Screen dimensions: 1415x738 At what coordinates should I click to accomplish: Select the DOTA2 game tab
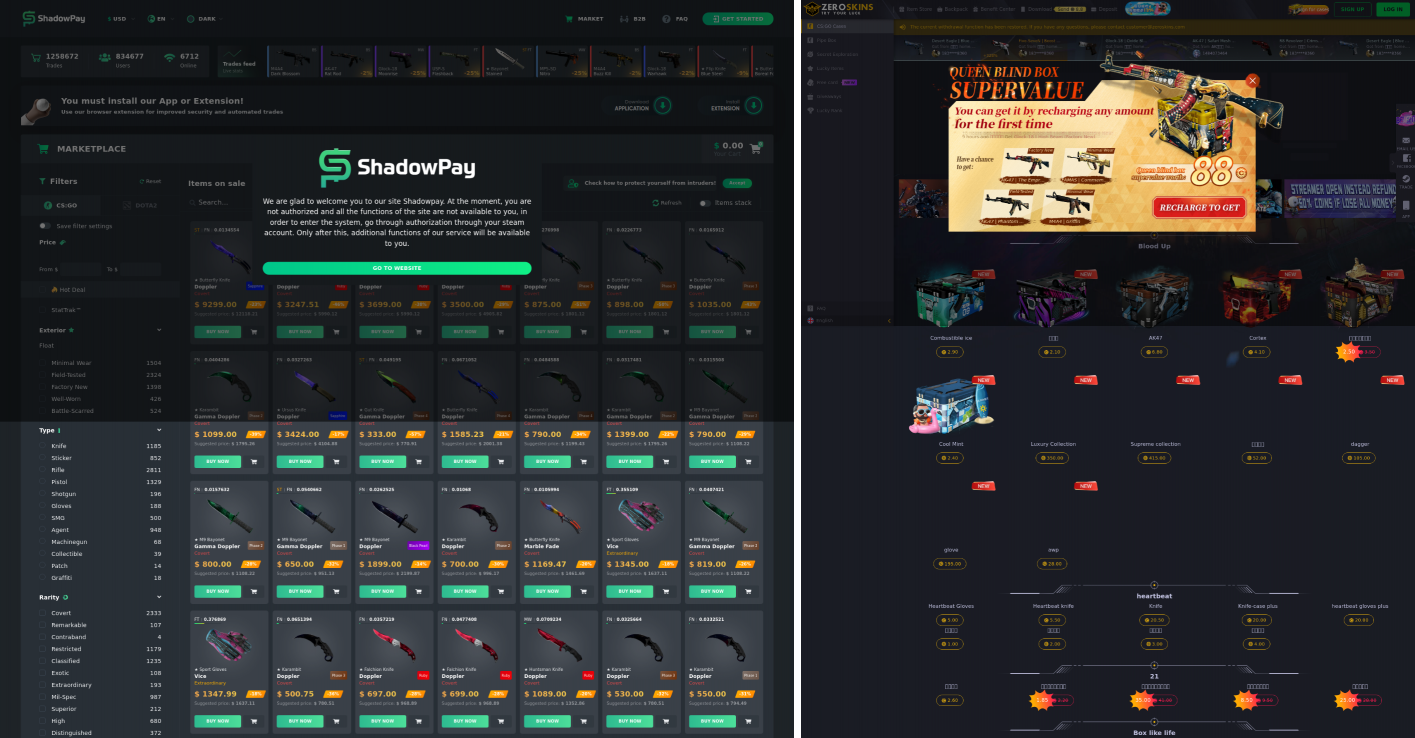point(139,205)
